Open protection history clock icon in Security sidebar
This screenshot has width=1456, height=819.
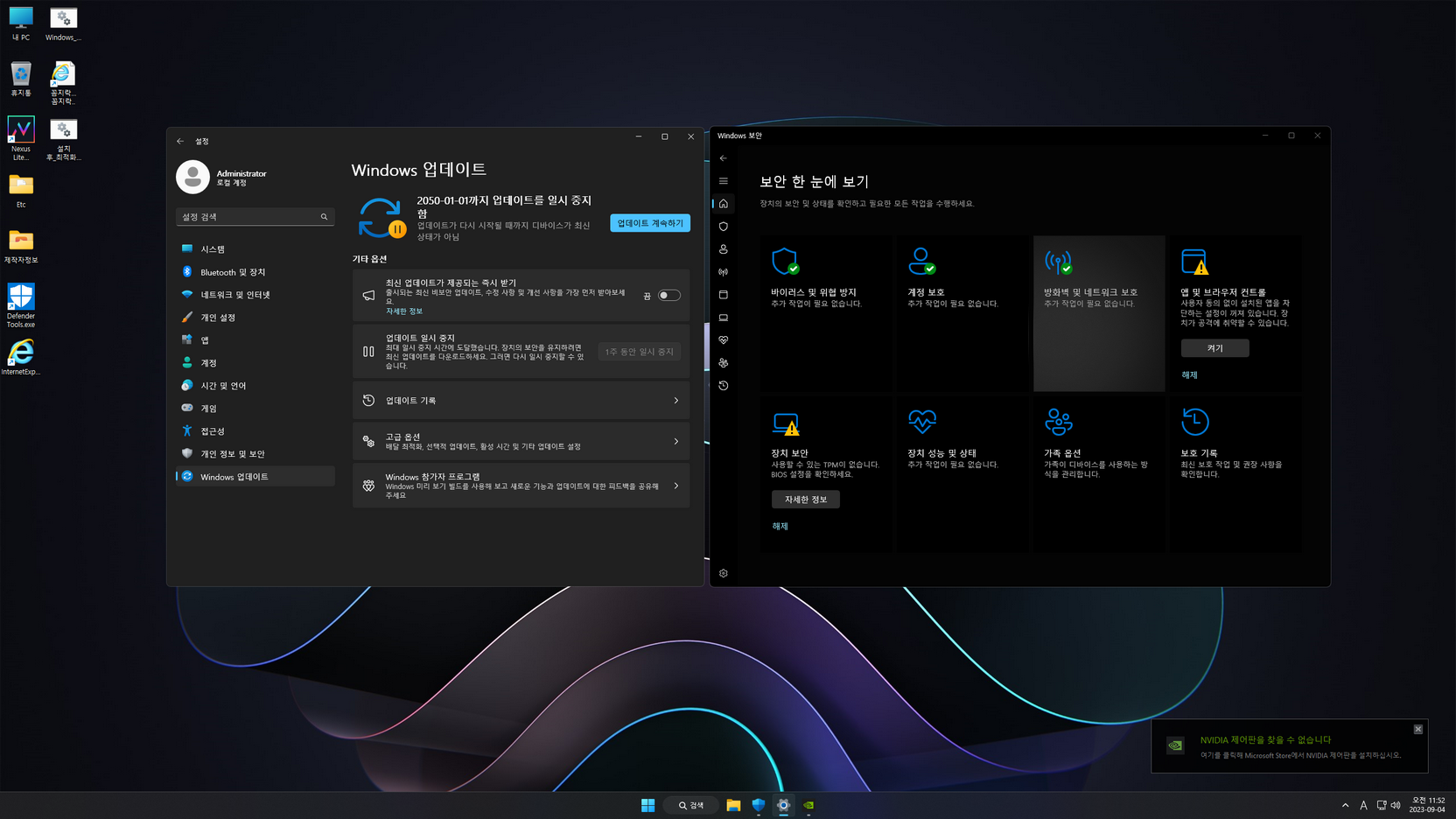pyautogui.click(x=724, y=386)
